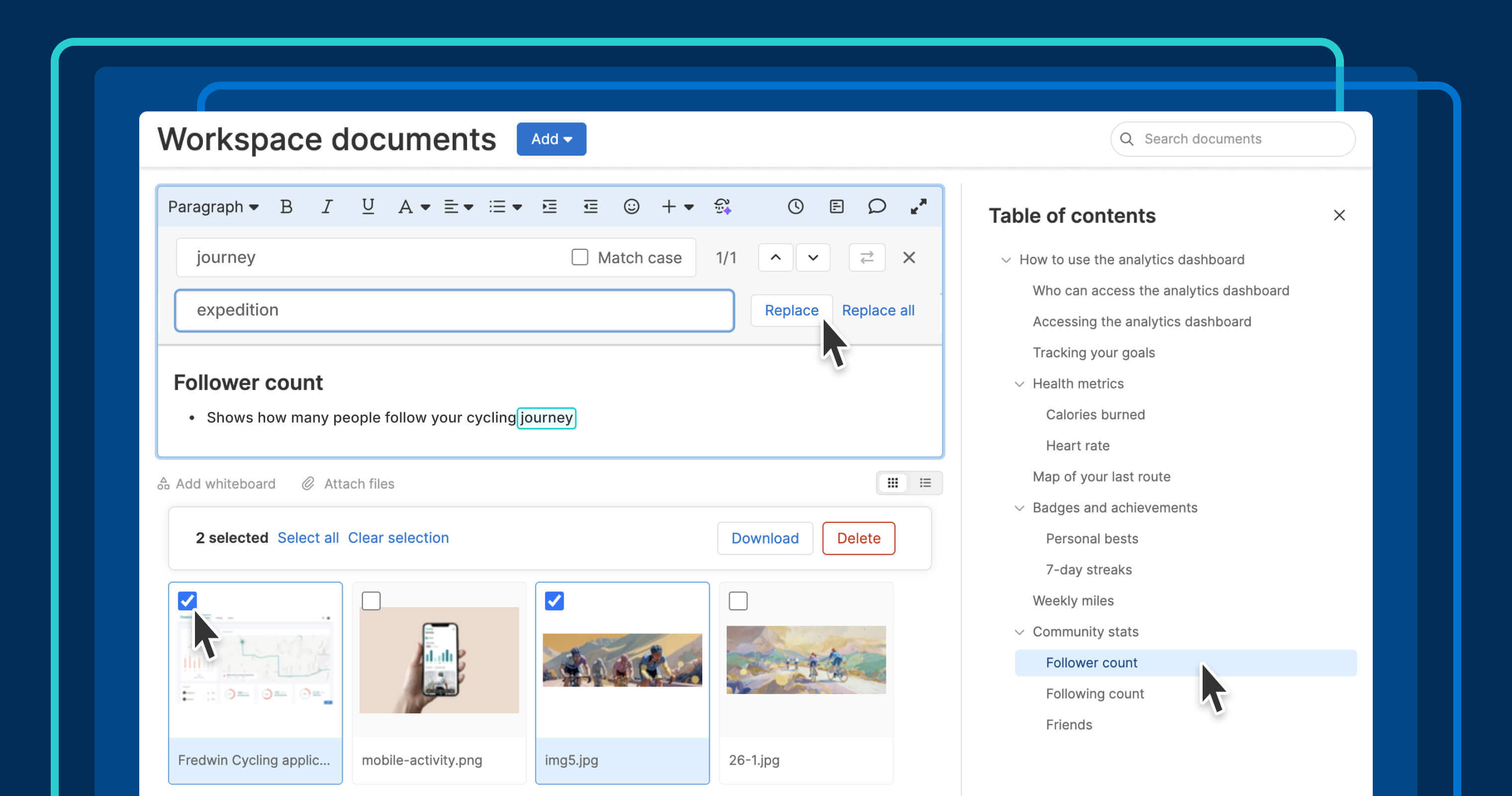Open the img5.jpg cyclists thumbnail

[x=622, y=660]
